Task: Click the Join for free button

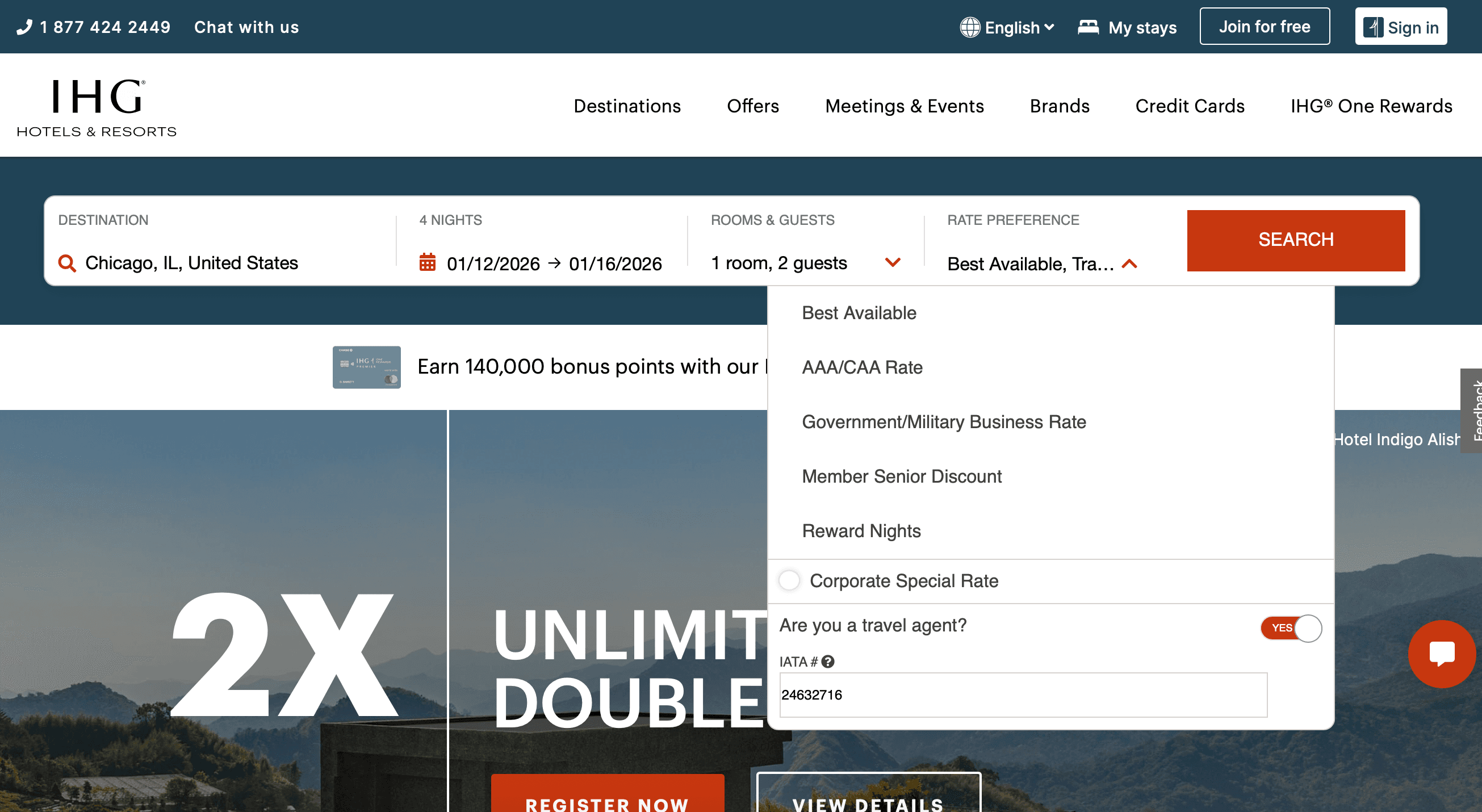Action: click(1265, 27)
